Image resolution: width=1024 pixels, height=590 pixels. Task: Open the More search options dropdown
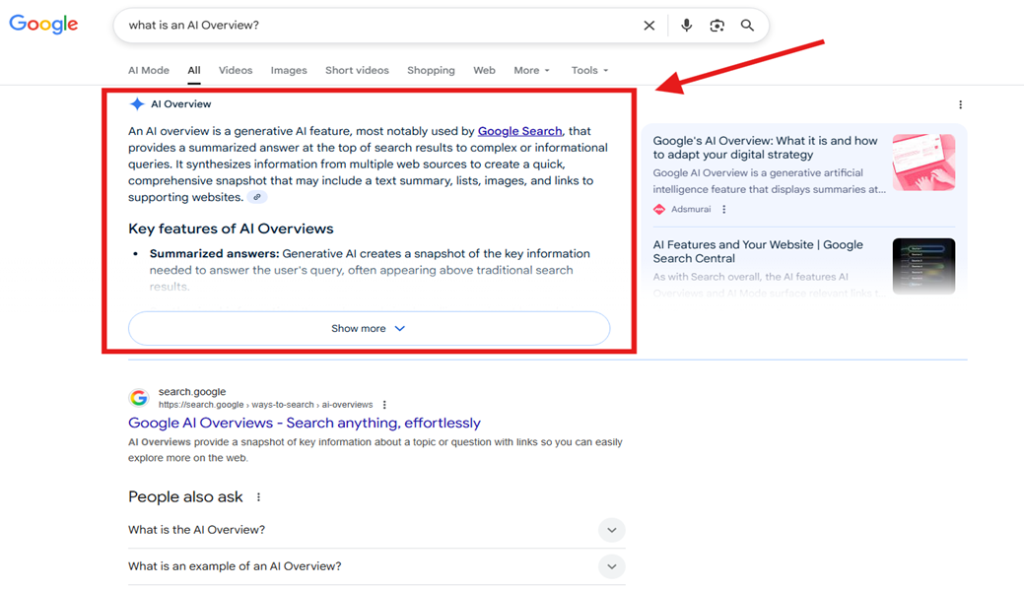[531, 70]
